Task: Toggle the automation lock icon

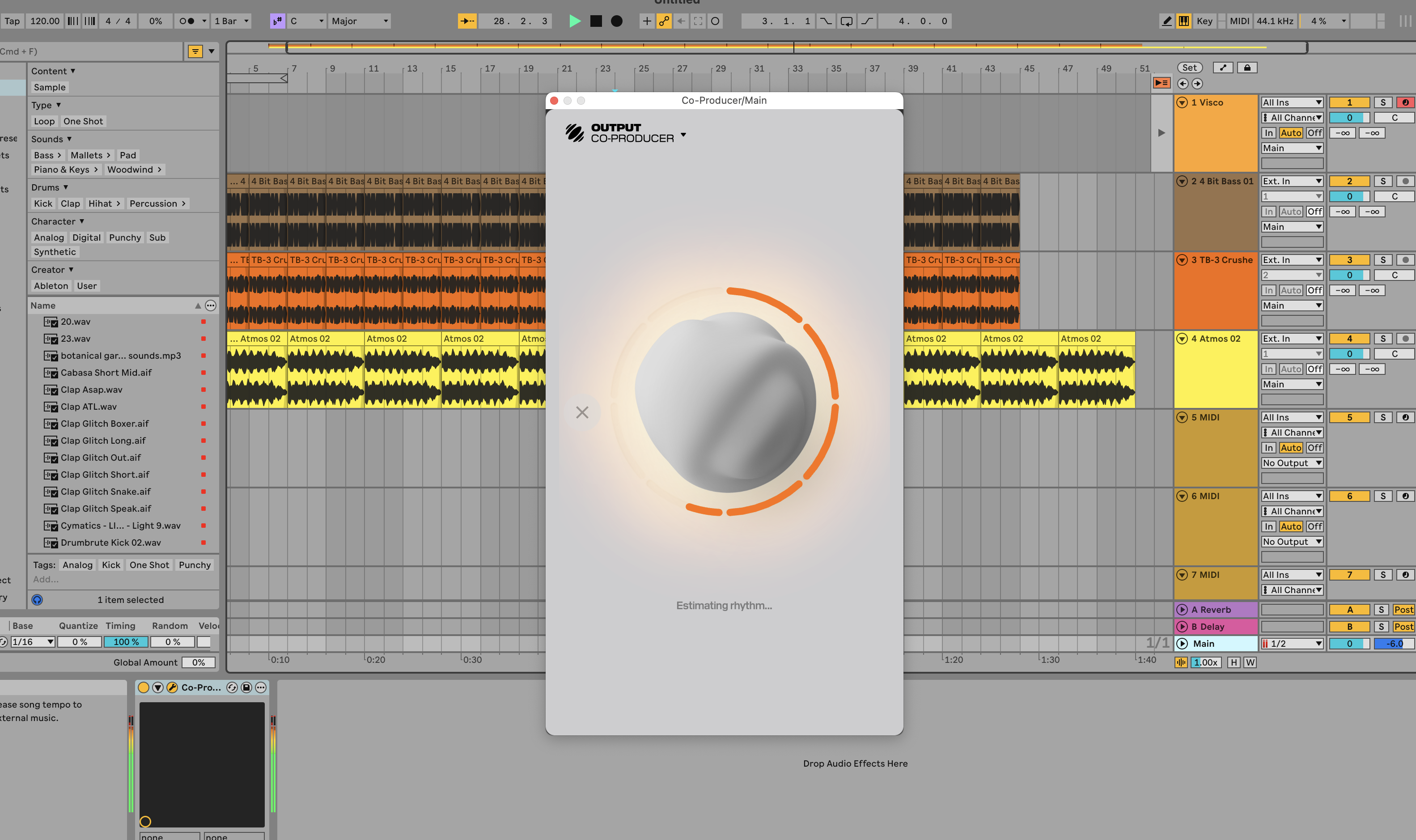Action: pos(1247,68)
